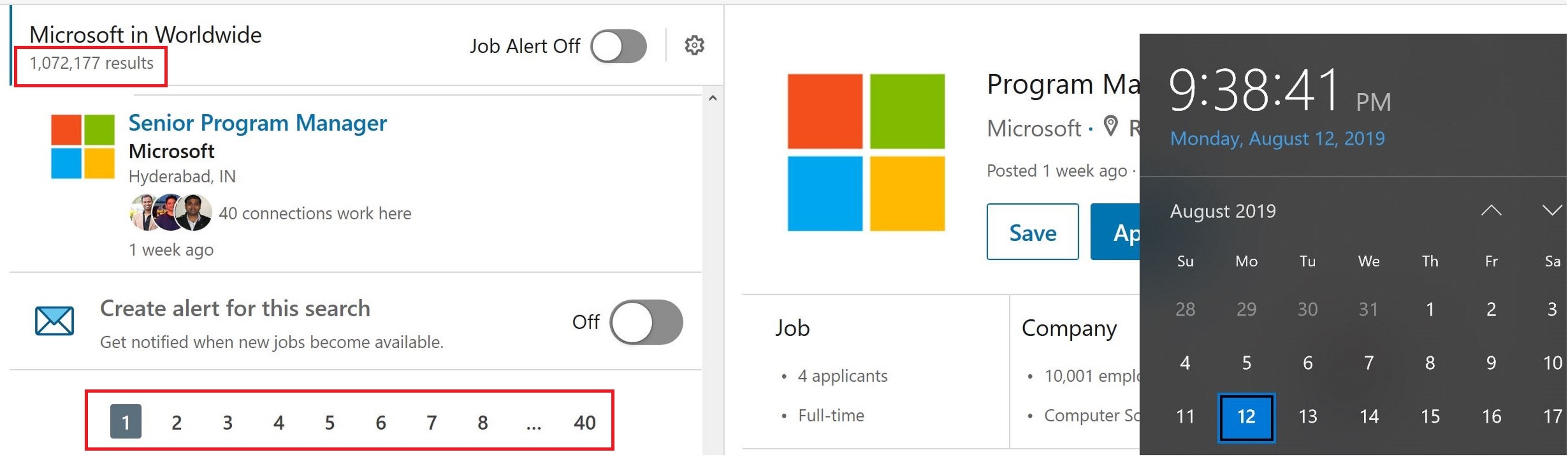The height and width of the screenshot is (457, 1568).
Task: Open the Senior Program Manager job link
Action: point(258,123)
